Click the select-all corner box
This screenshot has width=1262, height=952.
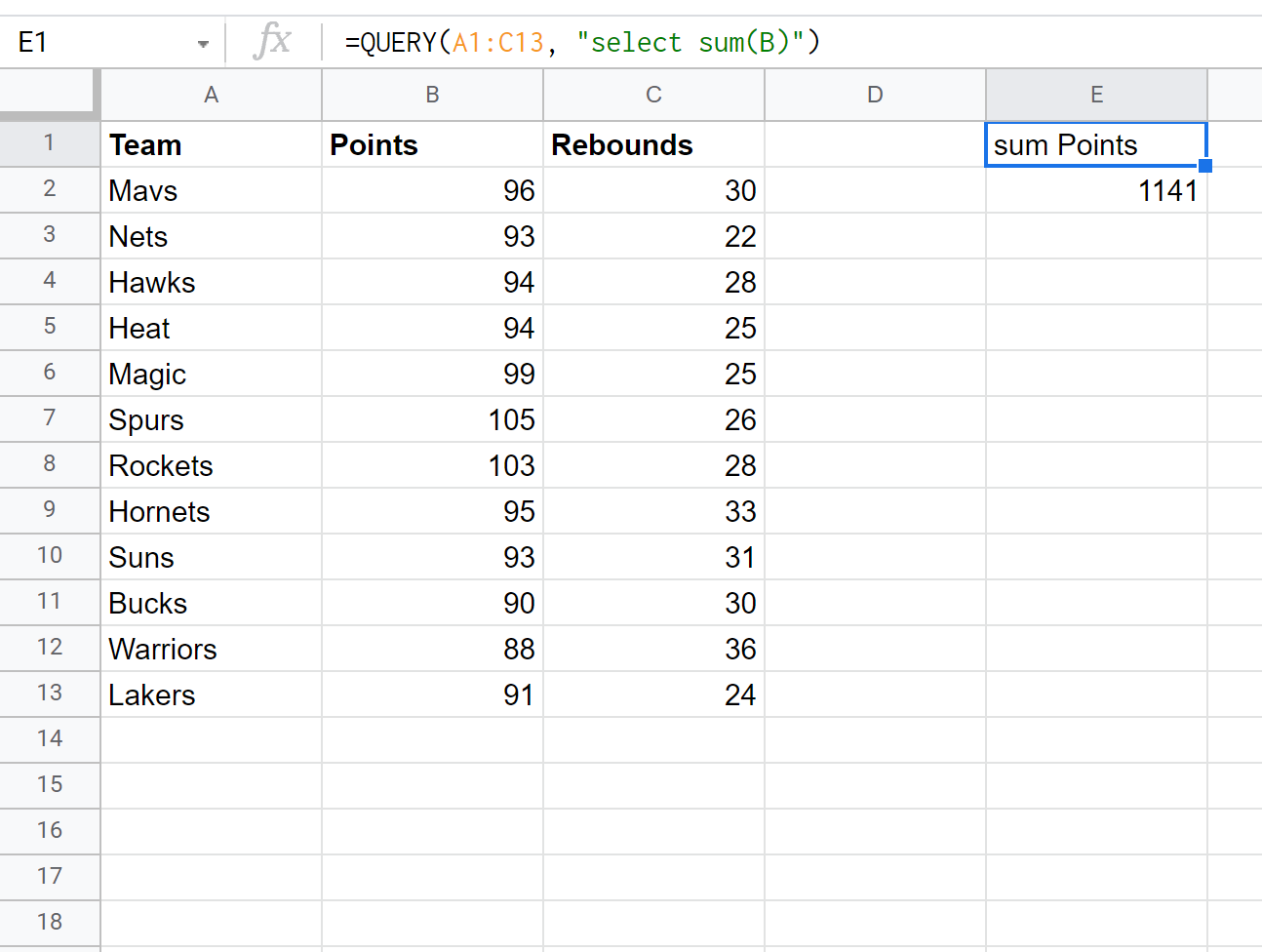pyautogui.click(x=49, y=95)
